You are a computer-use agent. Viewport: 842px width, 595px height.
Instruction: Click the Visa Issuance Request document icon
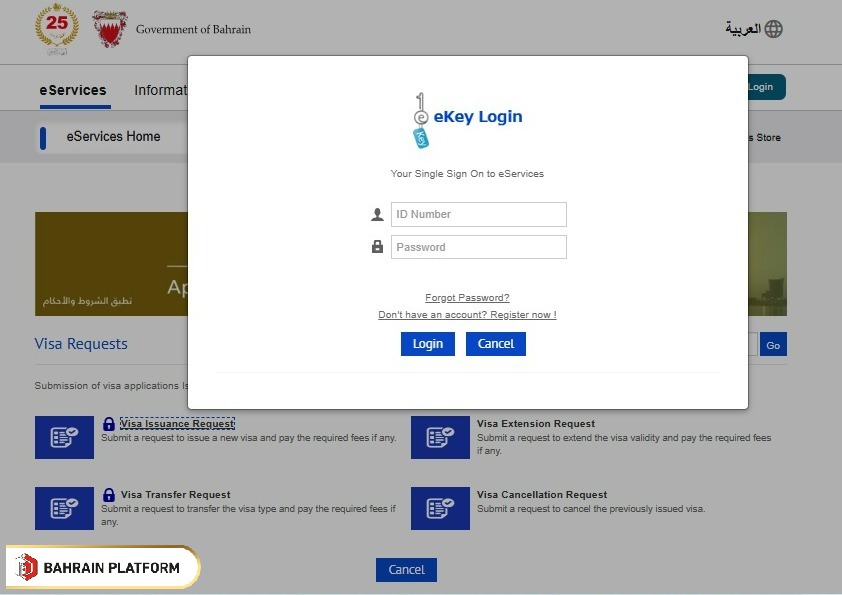pos(64,437)
